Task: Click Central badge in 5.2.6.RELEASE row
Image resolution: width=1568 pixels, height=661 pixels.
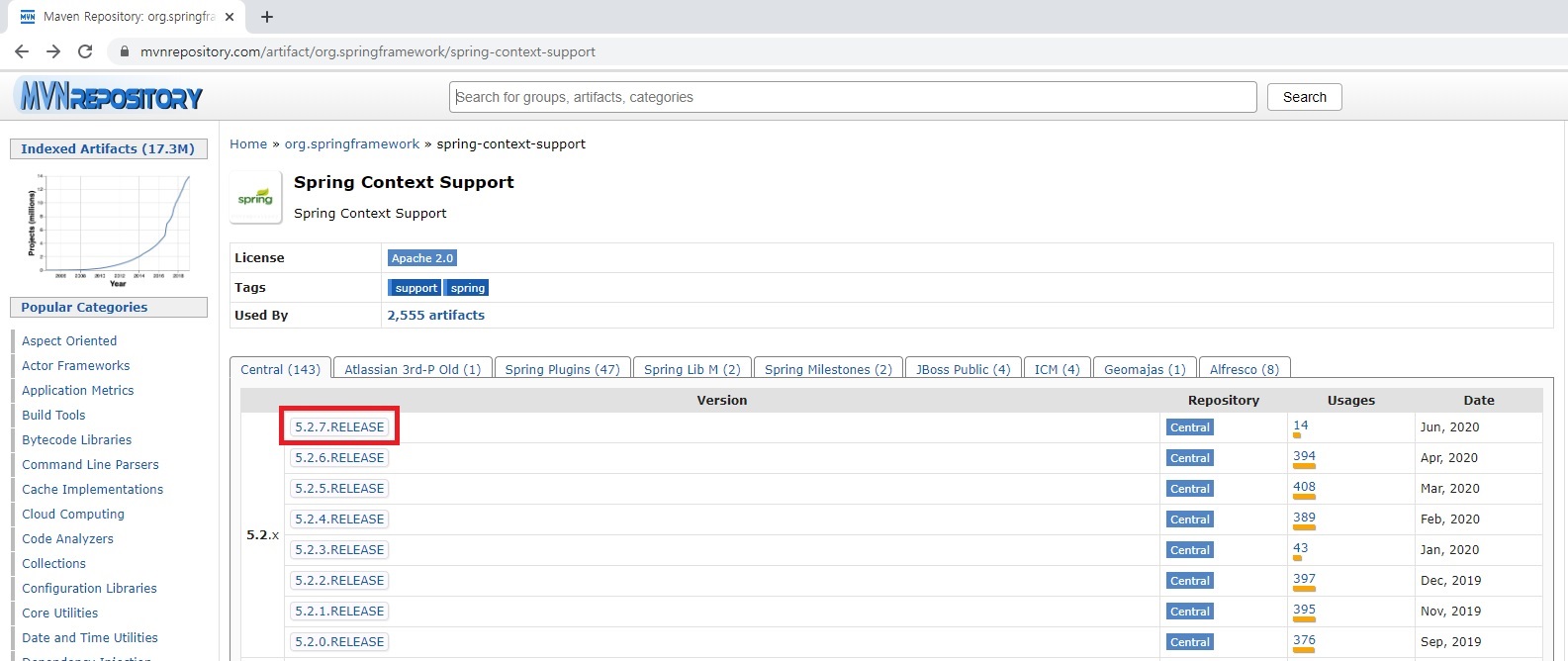Action: [x=1189, y=458]
